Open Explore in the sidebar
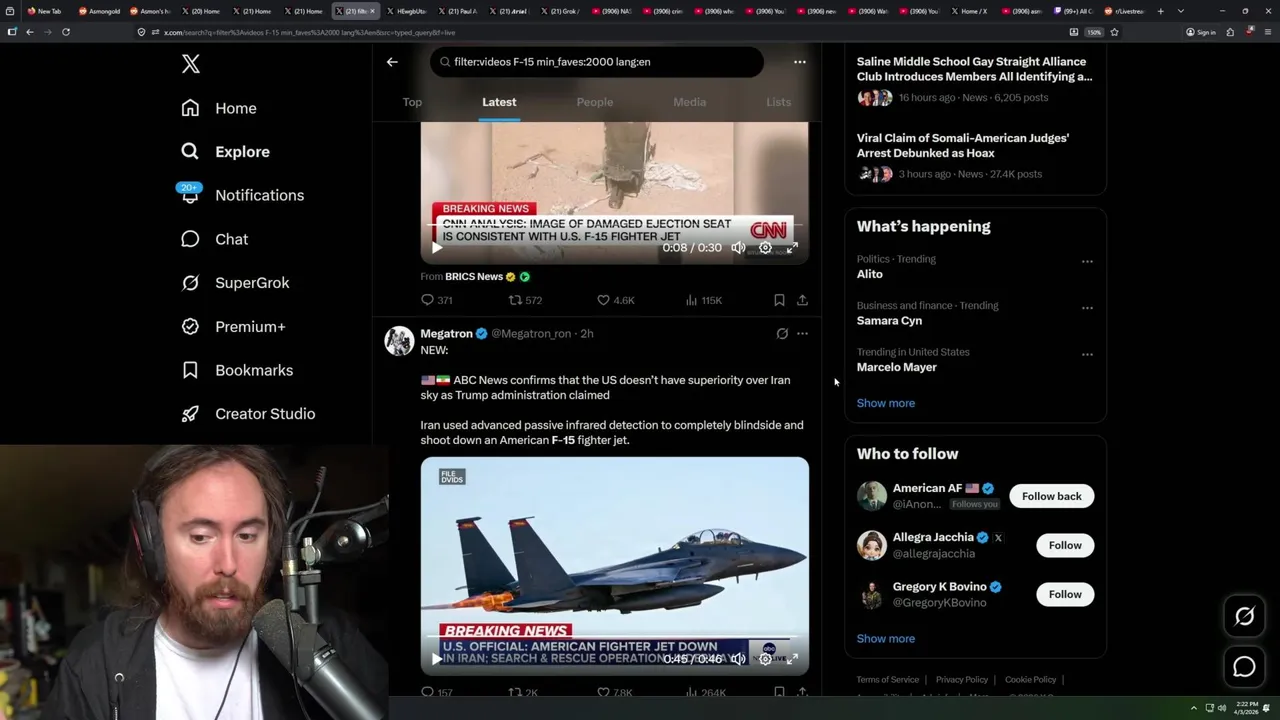The height and width of the screenshot is (720, 1280). [x=225, y=152]
